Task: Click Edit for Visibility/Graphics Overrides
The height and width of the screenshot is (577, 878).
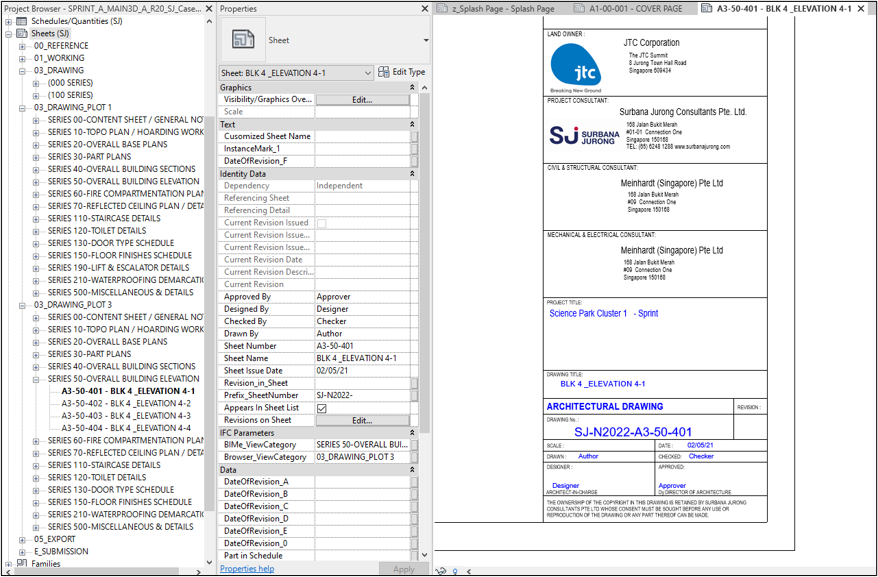Action: click(x=362, y=100)
